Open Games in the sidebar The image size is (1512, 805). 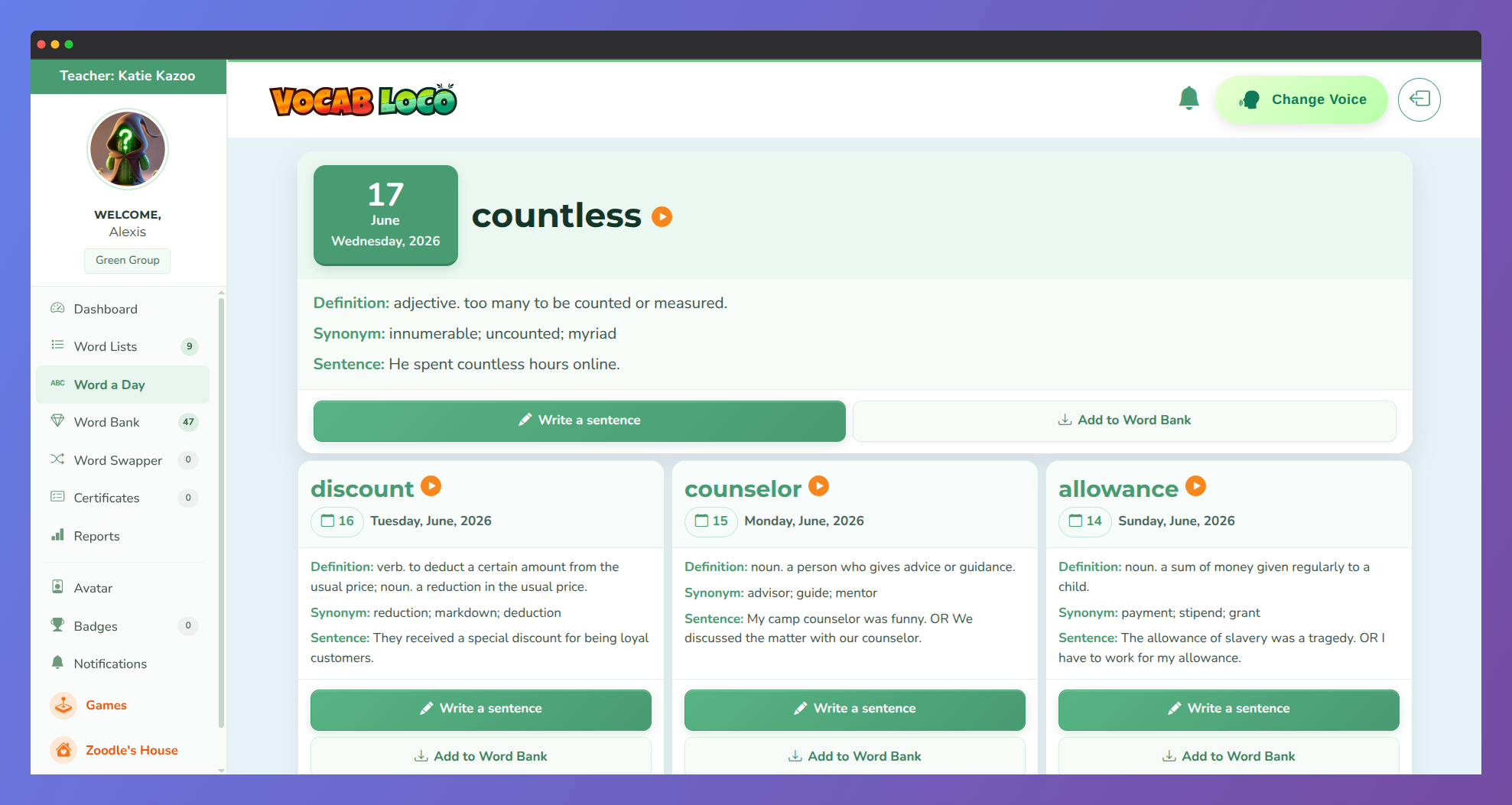122,705
